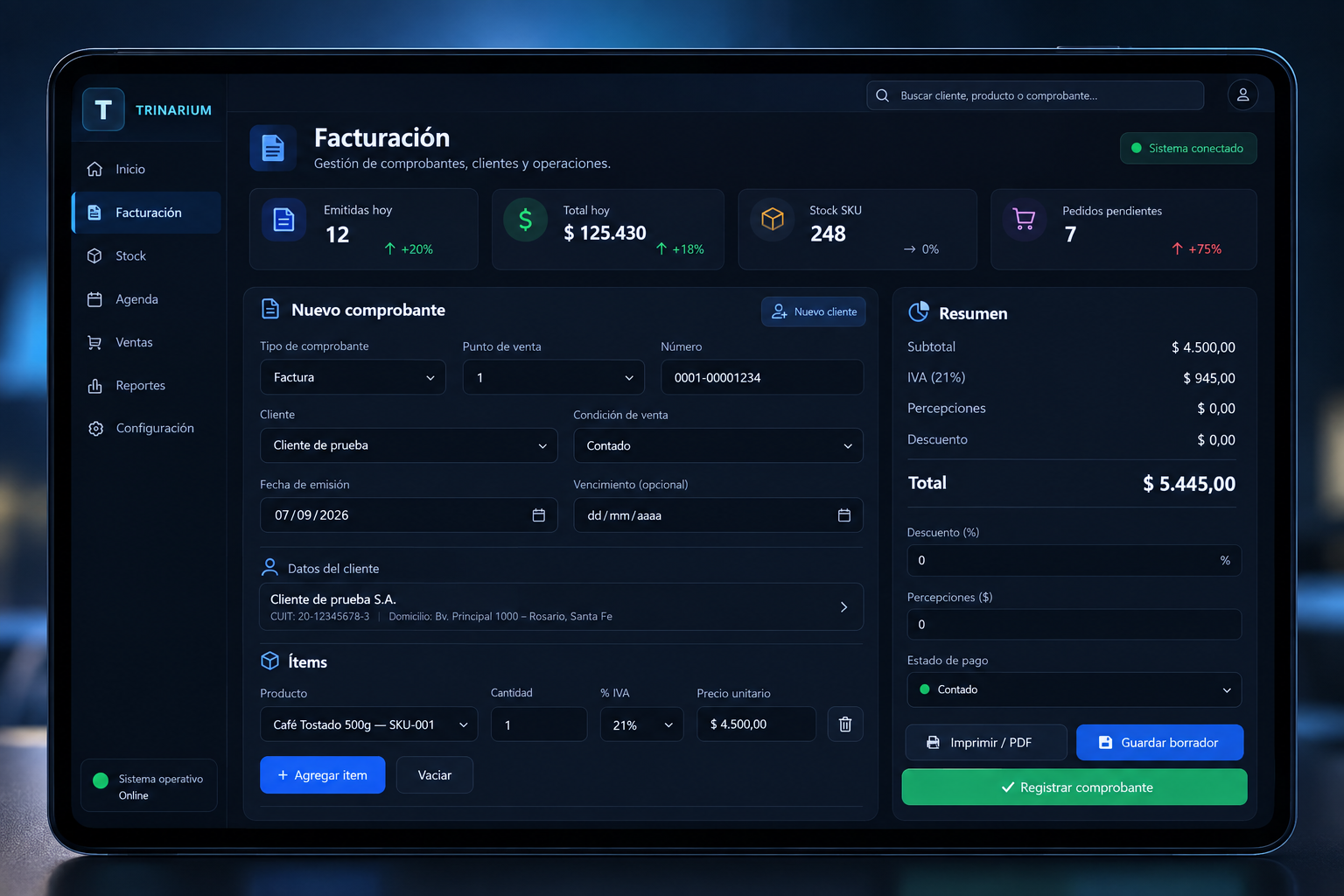Open the Vencimiento calendar picker
The width and height of the screenshot is (1344, 896).
(844, 515)
